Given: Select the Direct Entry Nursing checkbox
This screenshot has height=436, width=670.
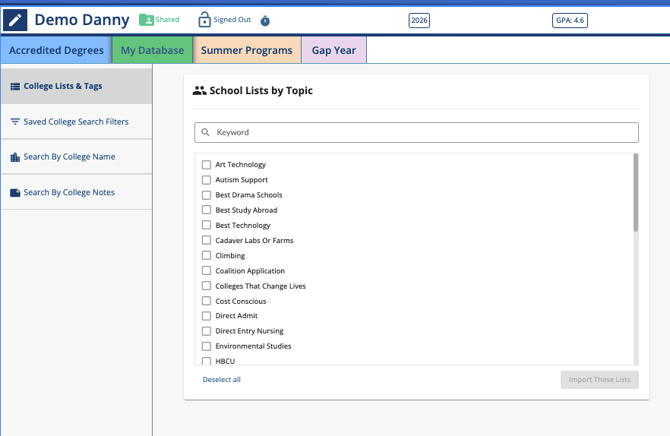Looking at the screenshot, I should (207, 331).
